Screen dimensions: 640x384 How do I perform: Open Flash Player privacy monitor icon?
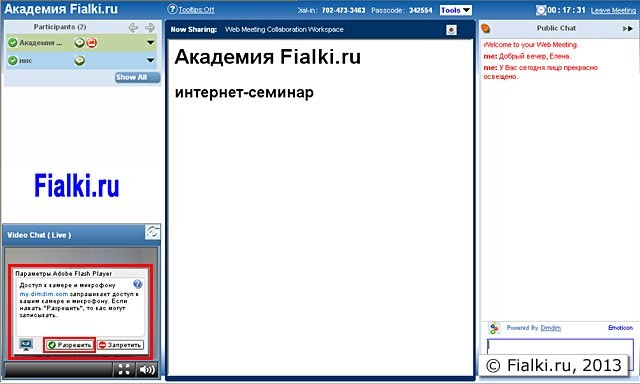point(26,344)
